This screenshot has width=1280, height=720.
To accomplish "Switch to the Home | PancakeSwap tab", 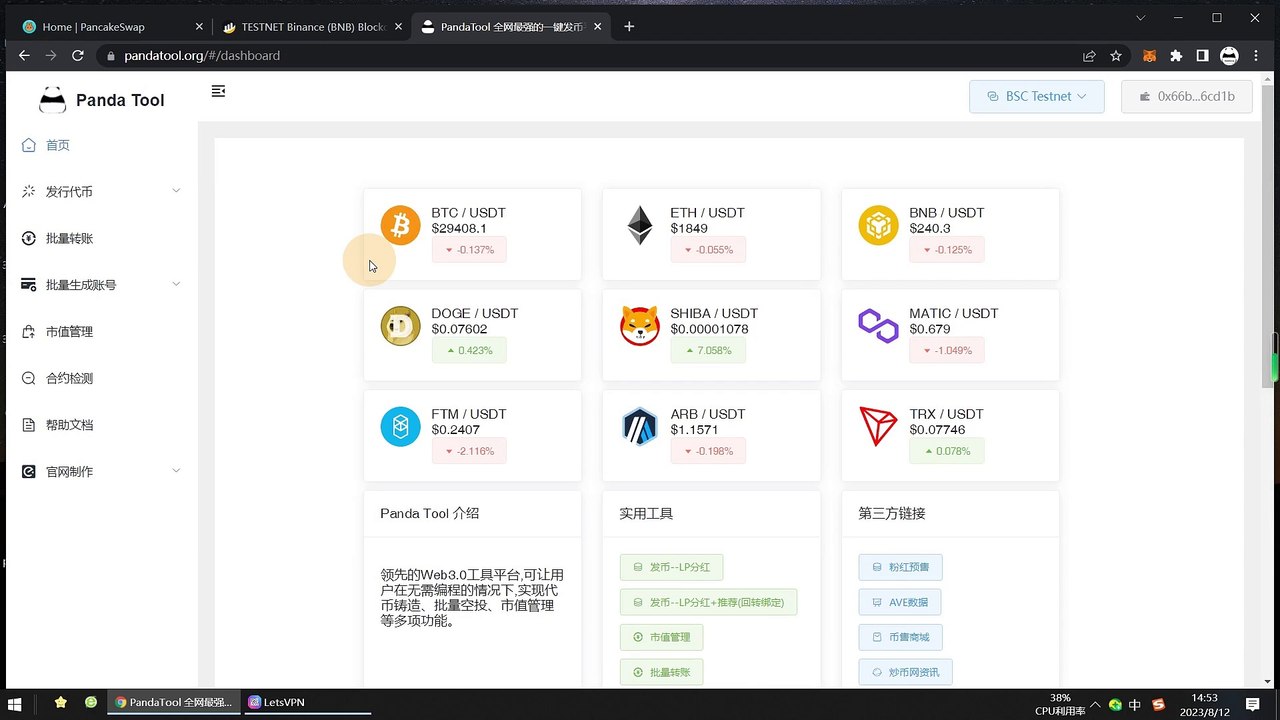I will [x=110, y=27].
